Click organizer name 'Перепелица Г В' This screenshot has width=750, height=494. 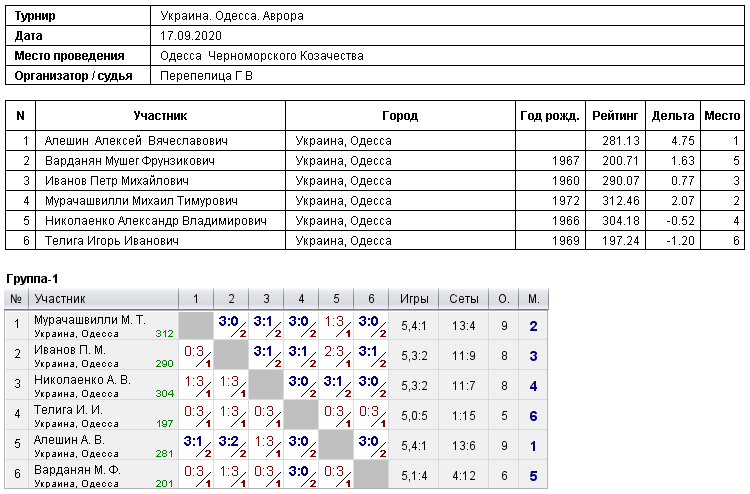(206, 76)
